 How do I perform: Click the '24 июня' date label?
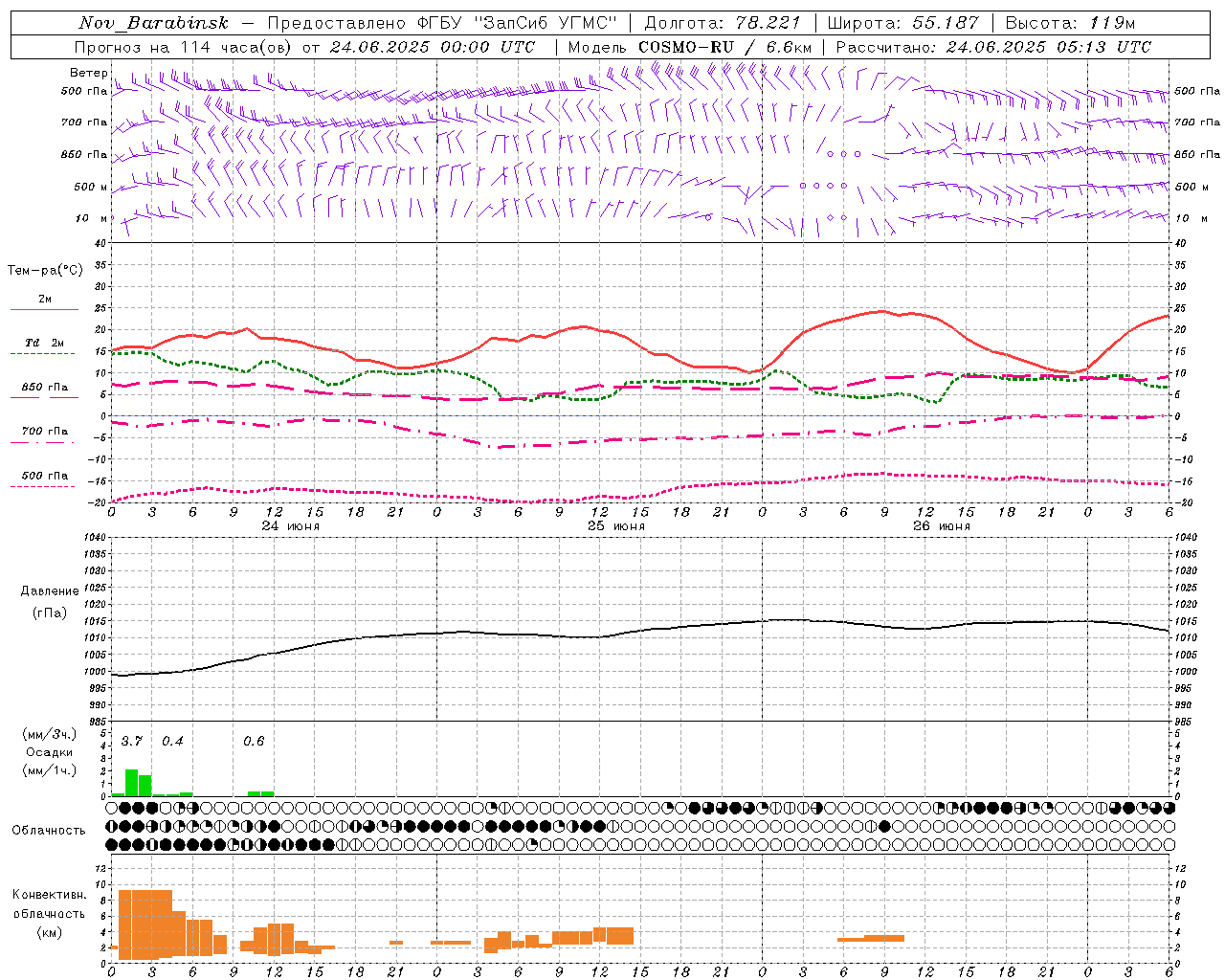(291, 526)
